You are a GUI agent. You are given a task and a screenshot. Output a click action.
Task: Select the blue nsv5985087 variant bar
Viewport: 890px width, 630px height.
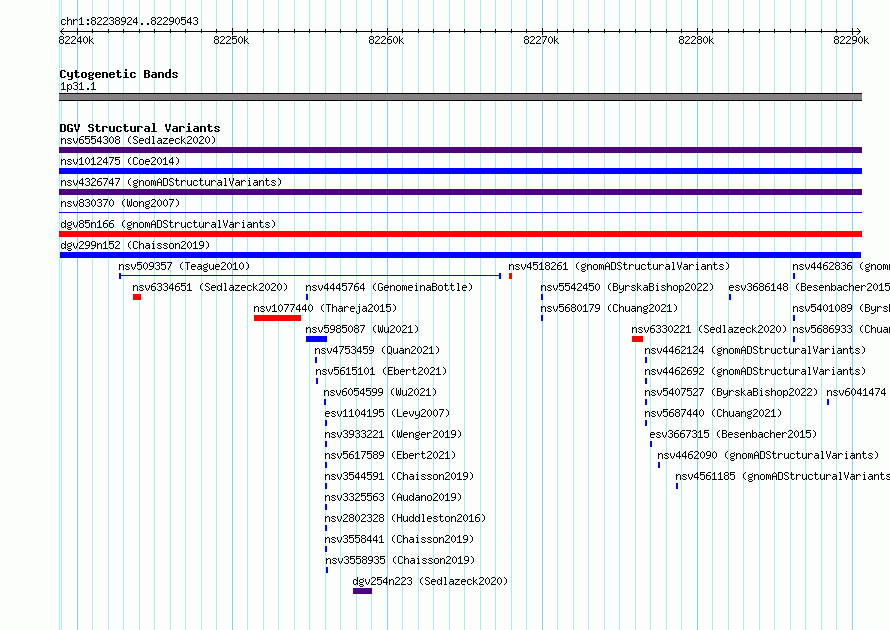316,339
